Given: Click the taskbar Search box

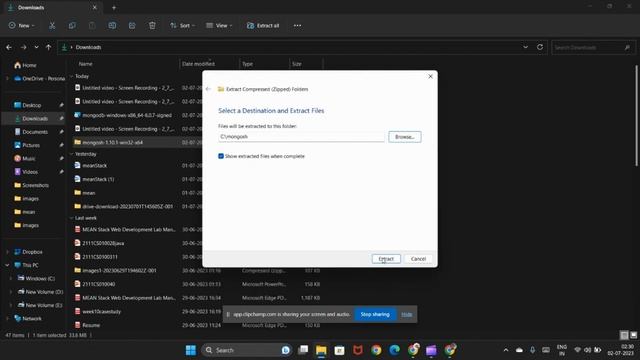Looking at the screenshot, I should tap(247, 350).
